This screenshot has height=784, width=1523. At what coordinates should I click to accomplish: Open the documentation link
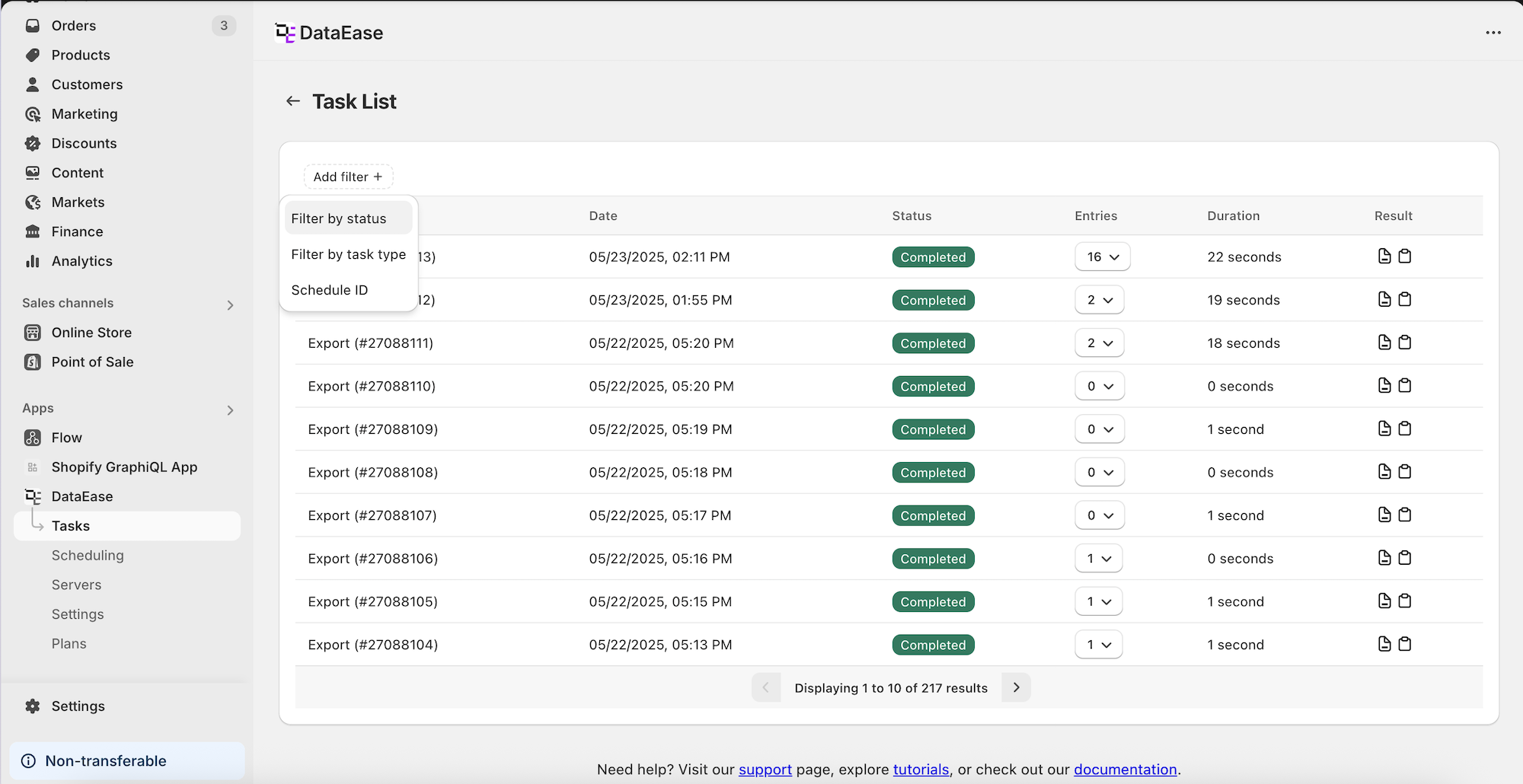tap(1125, 770)
